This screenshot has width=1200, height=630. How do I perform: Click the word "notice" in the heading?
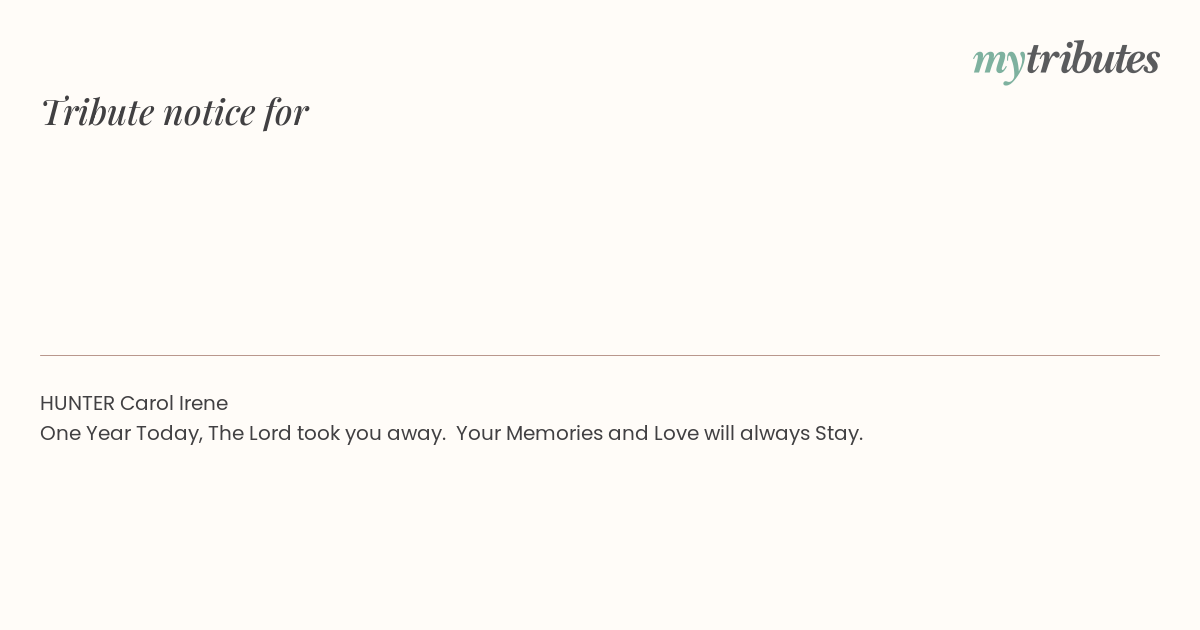click(x=209, y=113)
